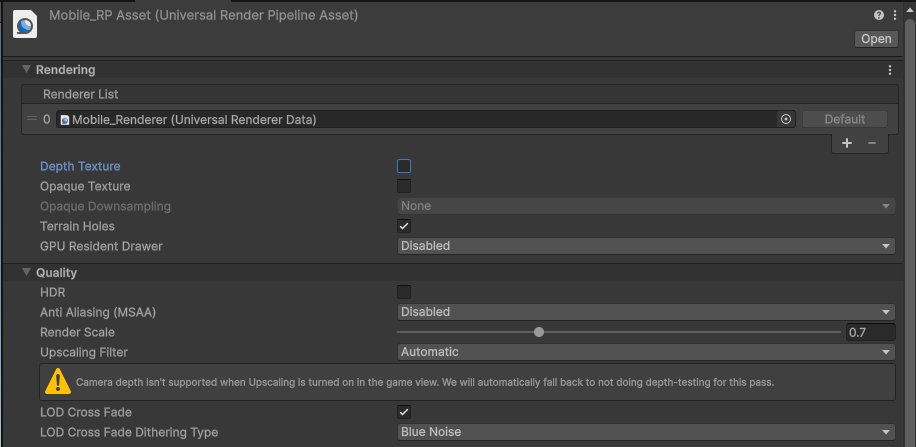This screenshot has height=447, width=916.
Task: Grab the drag handle of renderer element 0
Action: click(x=32, y=119)
